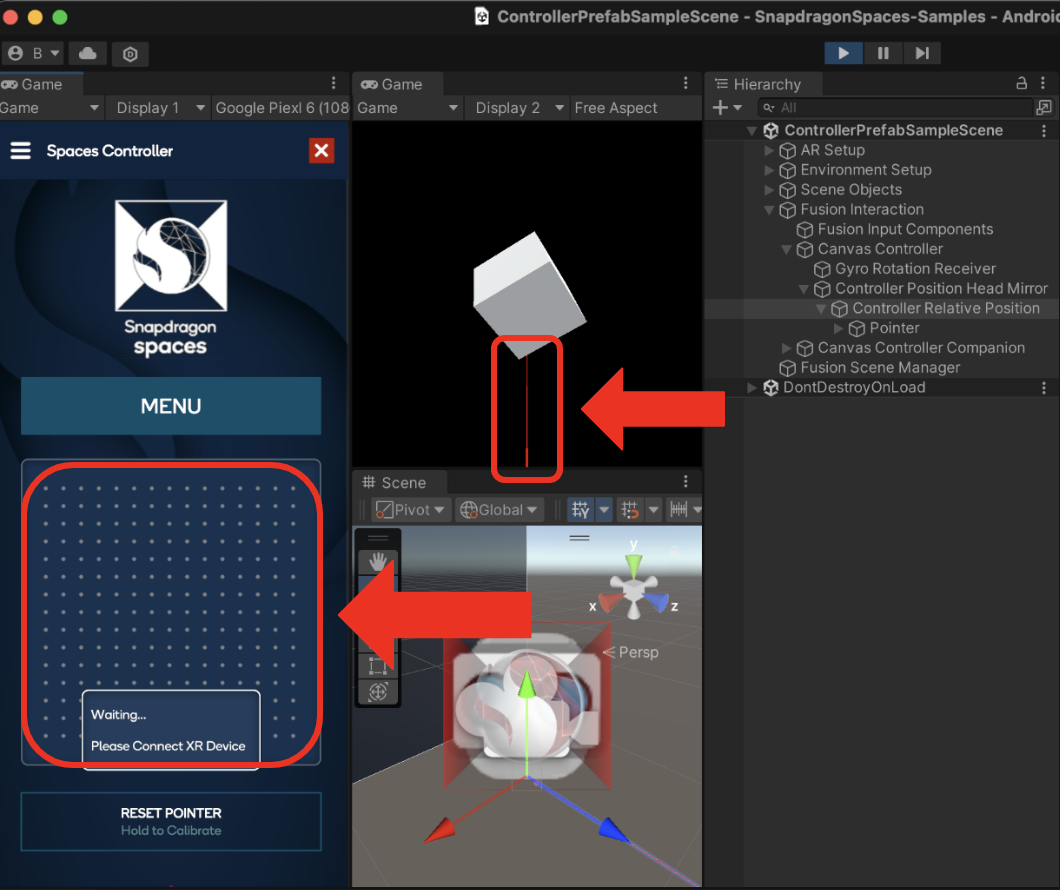Open grid snapping settings dropdown arrow

pyautogui.click(x=653, y=510)
